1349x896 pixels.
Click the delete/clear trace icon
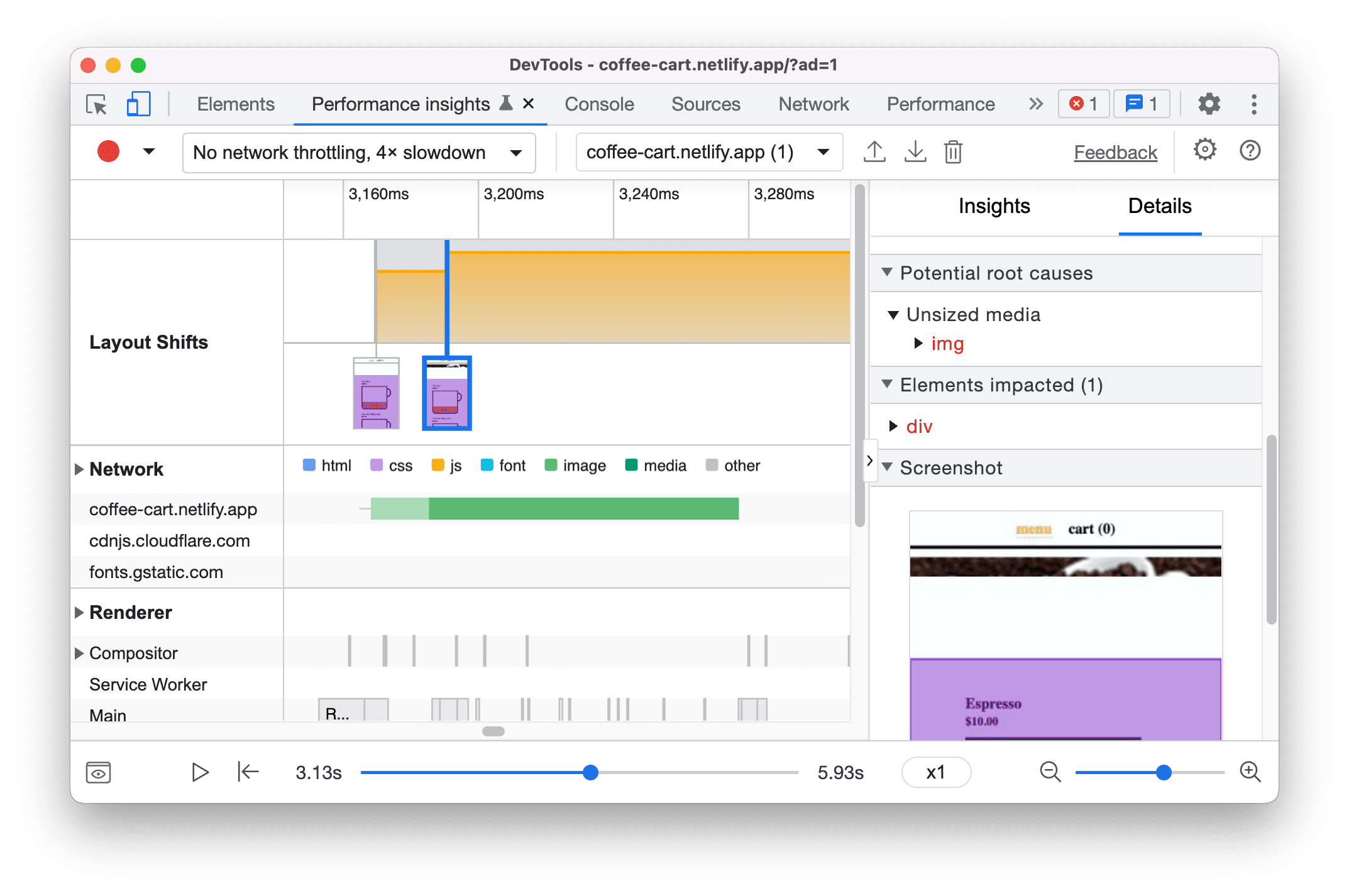pyautogui.click(x=953, y=152)
